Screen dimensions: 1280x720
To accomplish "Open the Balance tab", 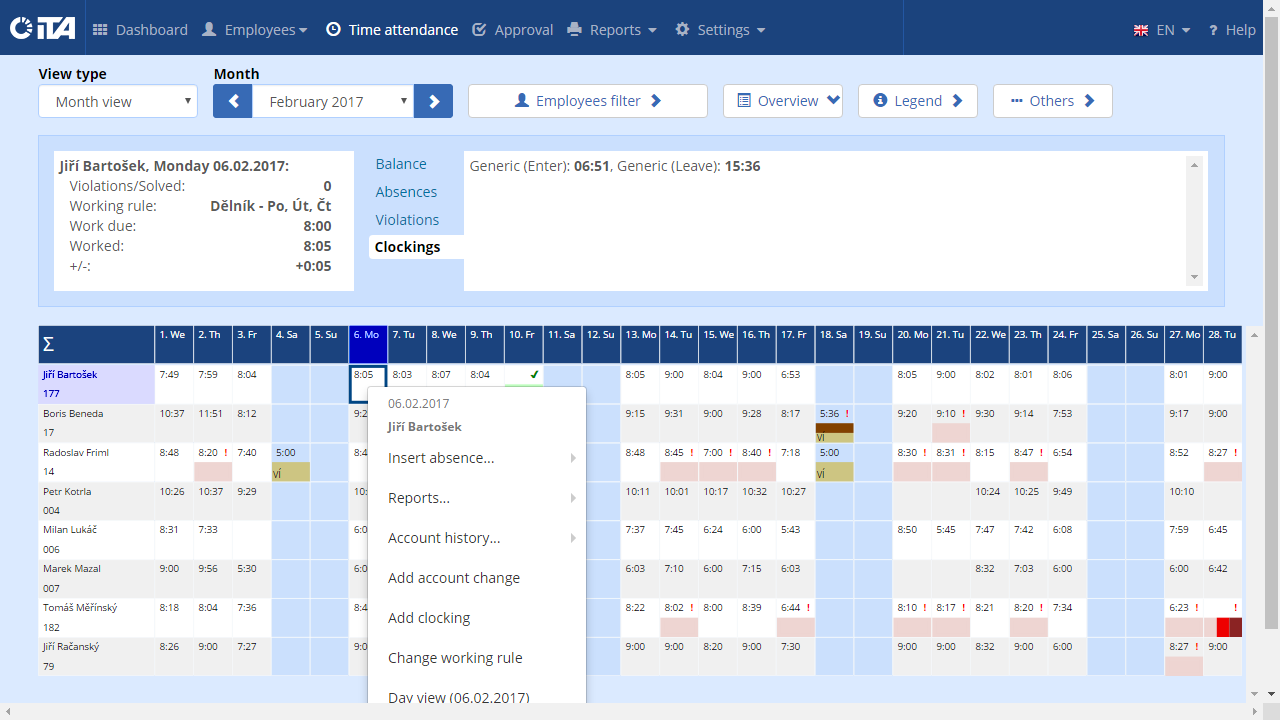I will (x=401, y=164).
